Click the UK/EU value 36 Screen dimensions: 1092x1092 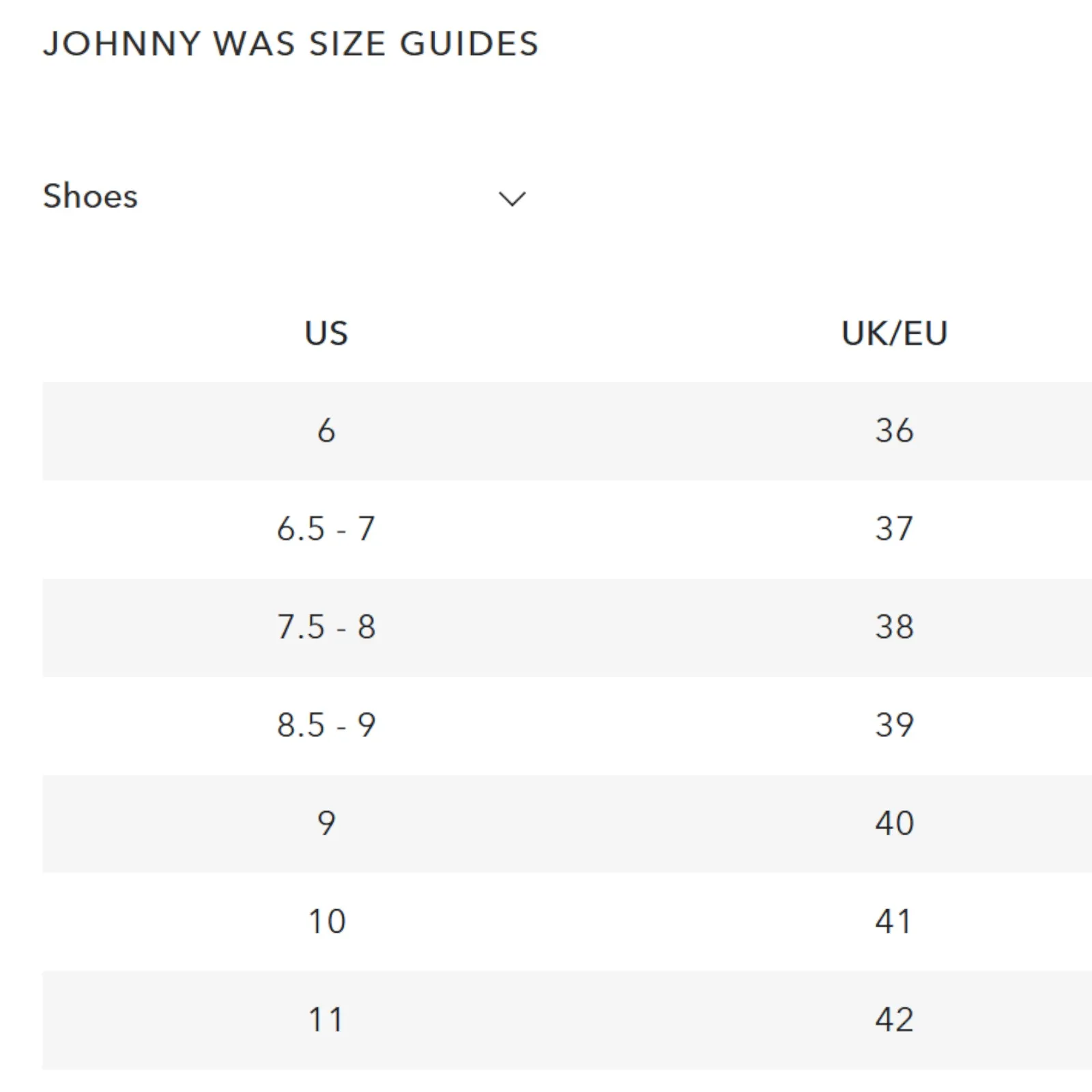pos(895,430)
